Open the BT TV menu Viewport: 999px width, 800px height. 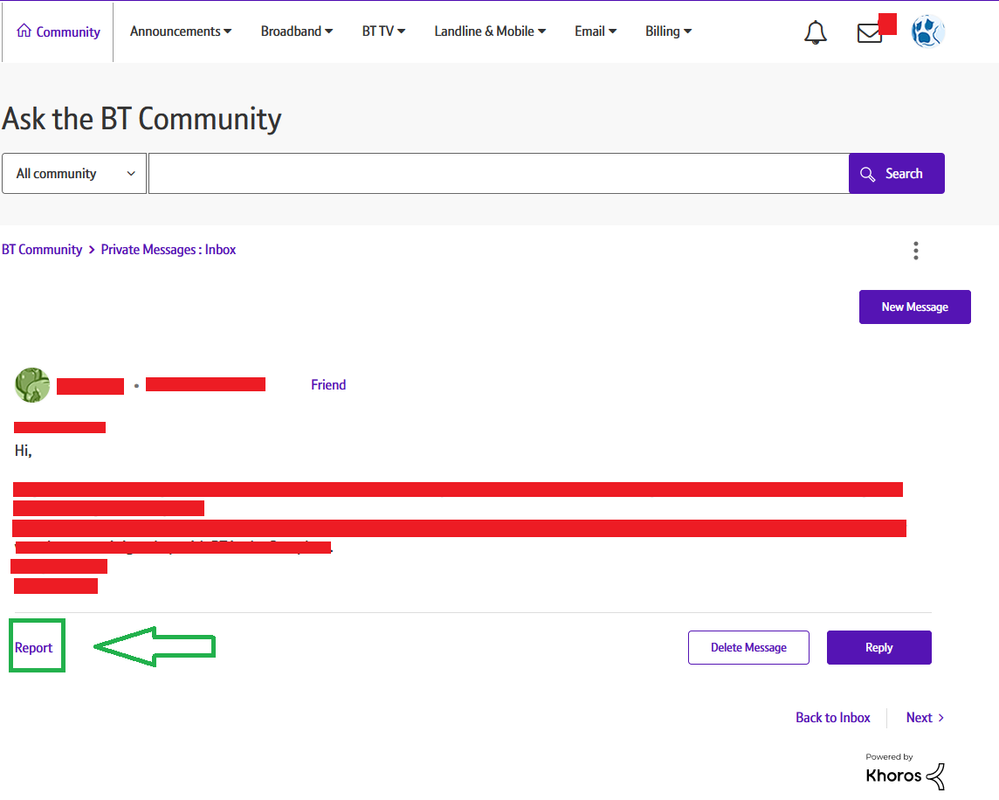[x=383, y=32]
